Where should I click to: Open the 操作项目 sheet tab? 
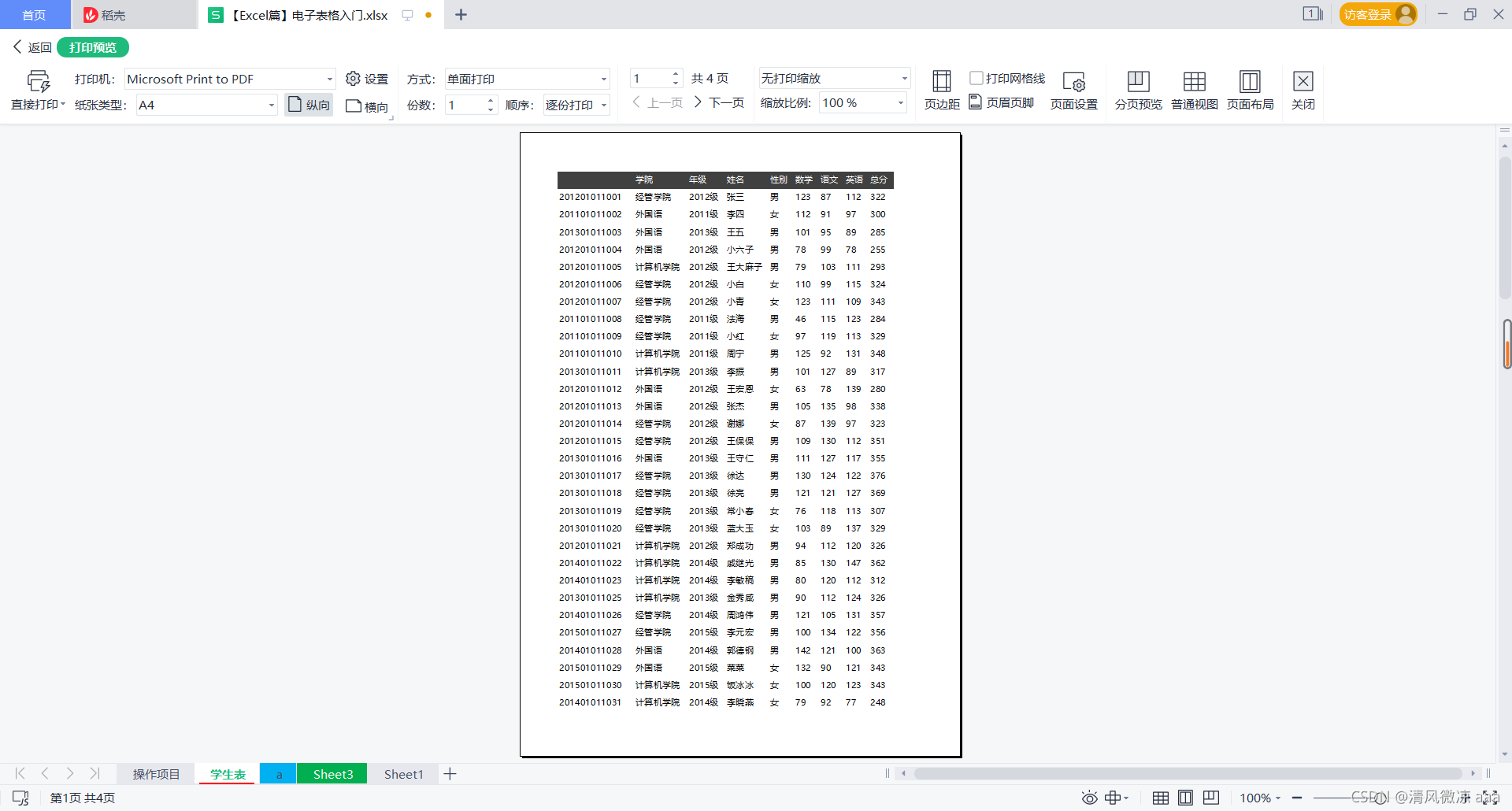[x=156, y=774]
